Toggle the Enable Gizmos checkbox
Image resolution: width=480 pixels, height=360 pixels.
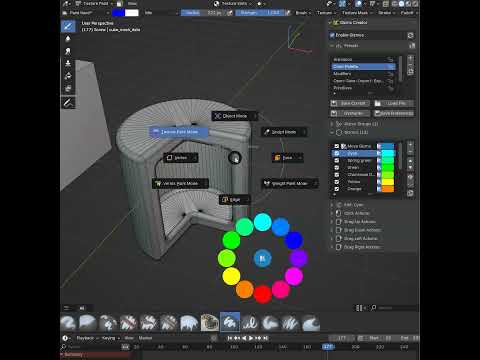(x=332, y=35)
